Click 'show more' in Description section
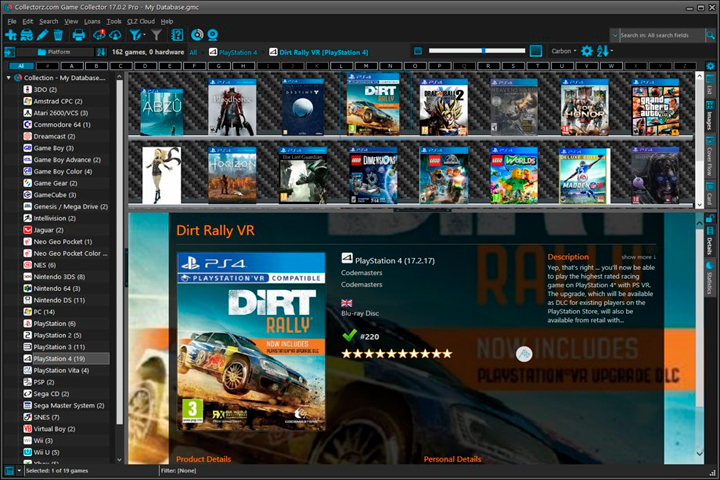Image resolution: width=720 pixels, height=480 pixels. pyautogui.click(x=639, y=257)
